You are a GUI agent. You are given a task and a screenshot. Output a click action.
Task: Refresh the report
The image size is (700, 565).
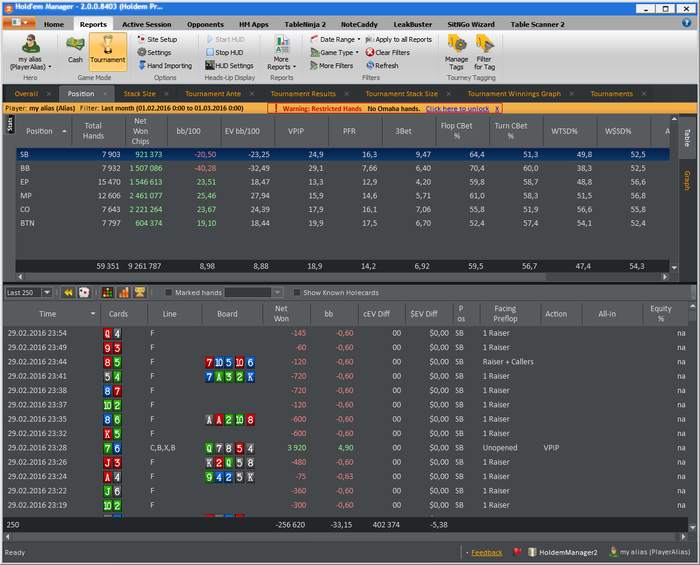coord(382,66)
